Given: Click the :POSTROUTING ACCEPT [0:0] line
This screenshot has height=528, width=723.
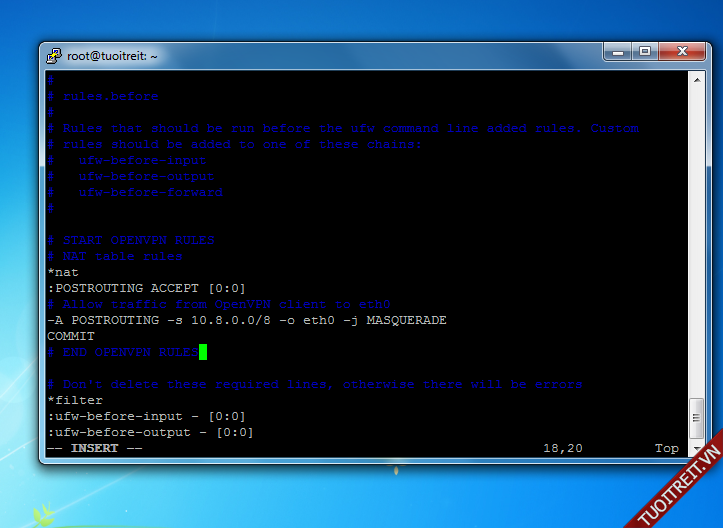Looking at the screenshot, I should coord(146,288).
